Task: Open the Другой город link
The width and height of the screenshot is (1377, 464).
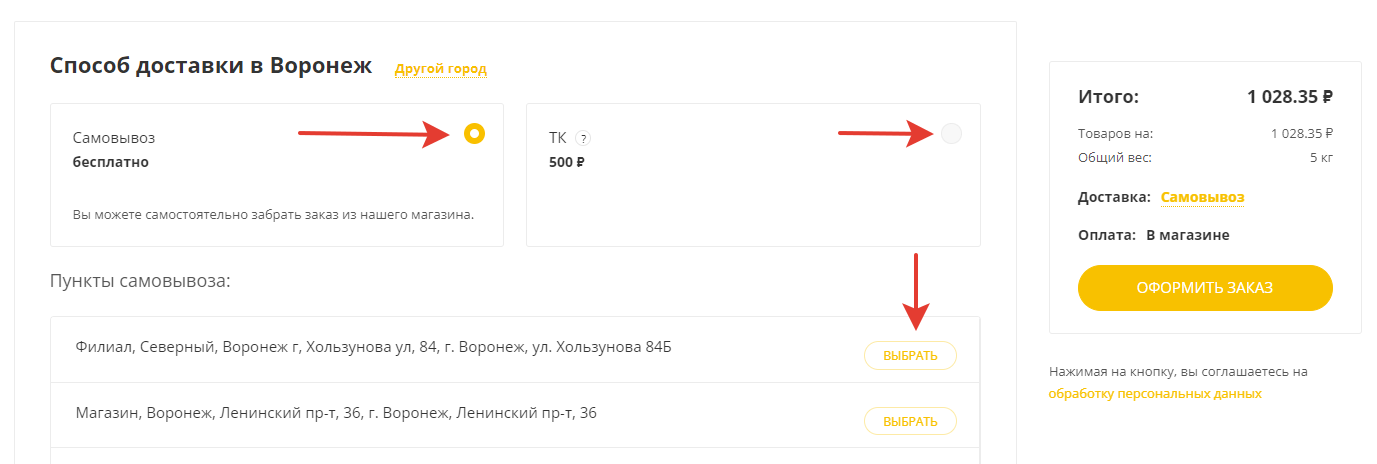Action: 440,69
